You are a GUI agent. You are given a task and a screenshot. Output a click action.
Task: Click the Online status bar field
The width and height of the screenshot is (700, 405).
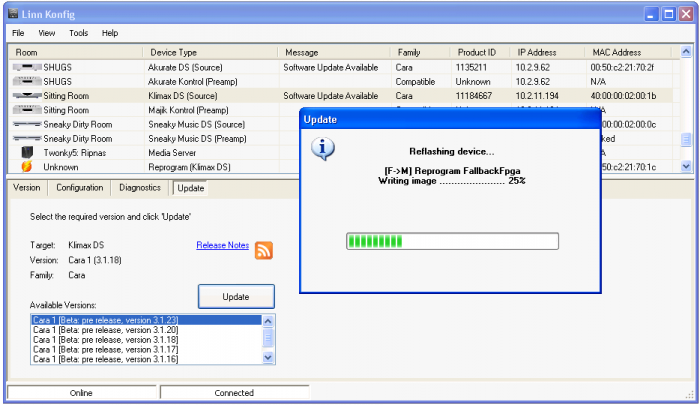click(81, 392)
